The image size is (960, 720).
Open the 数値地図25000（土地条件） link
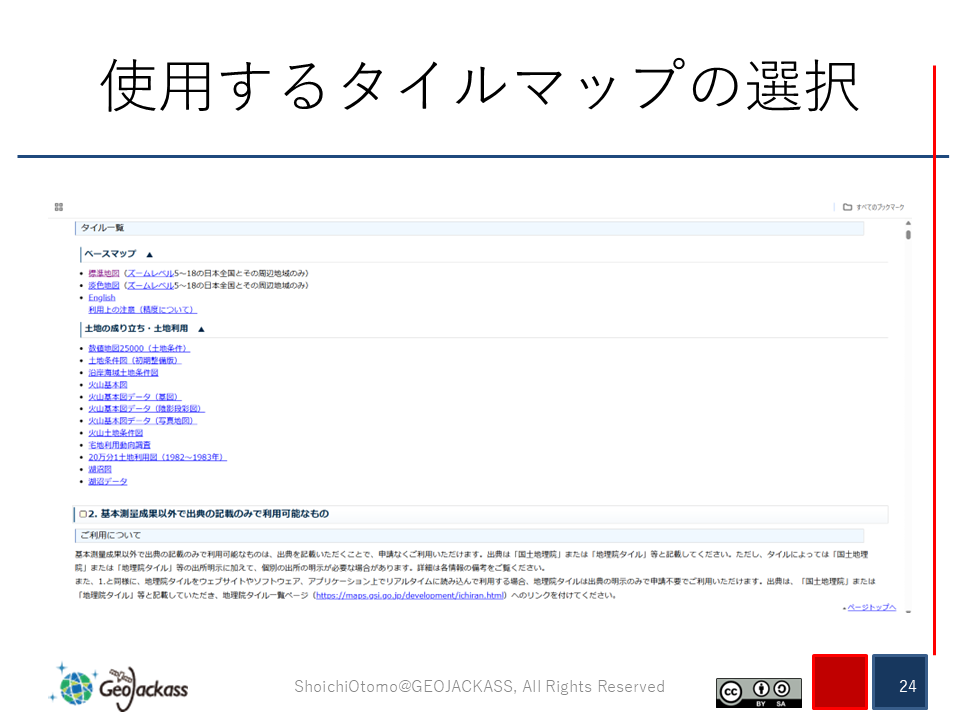[x=138, y=348]
